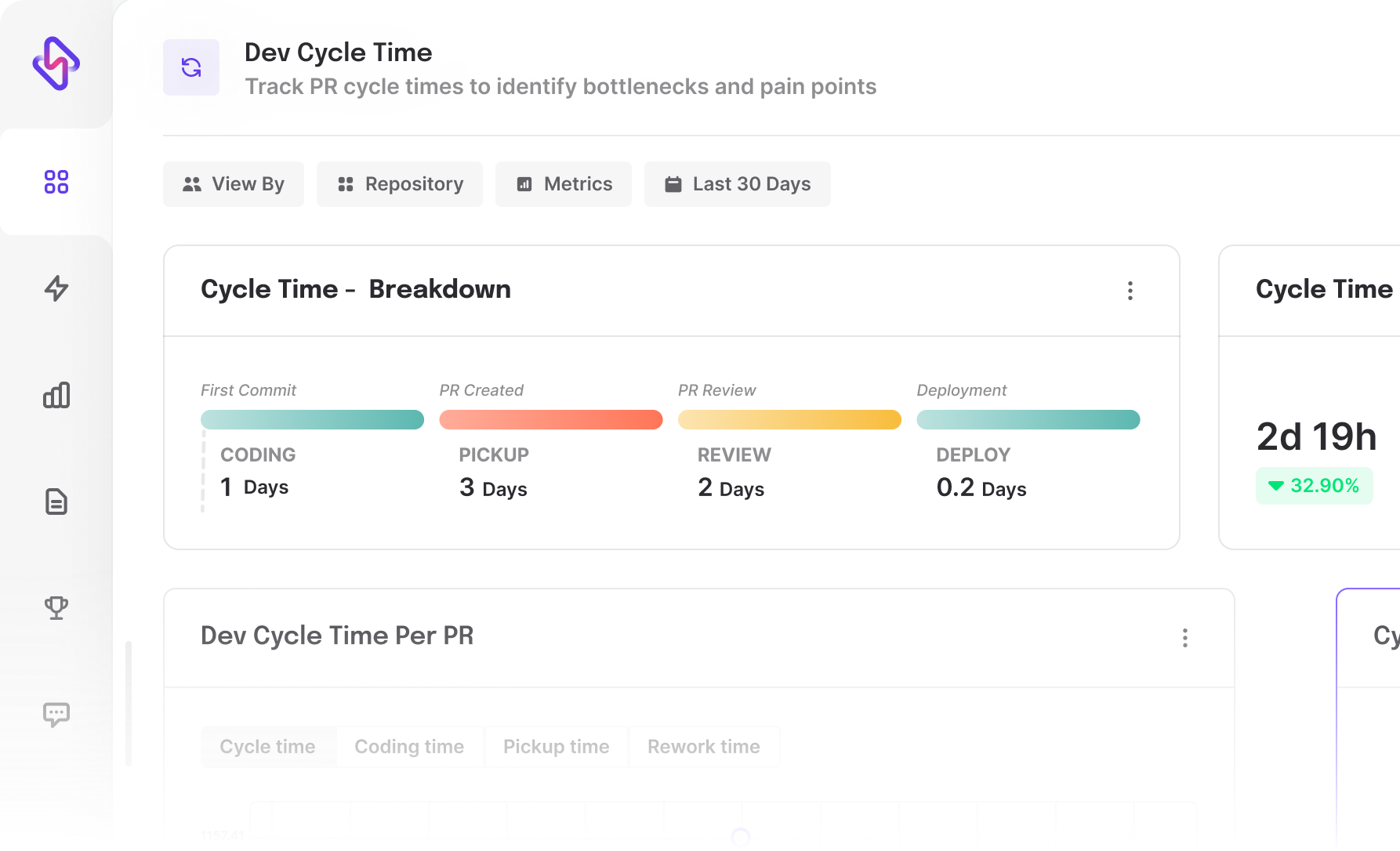The height and width of the screenshot is (851, 1400).
Task: Click the app logo at top of sidebar
Action: point(55,64)
